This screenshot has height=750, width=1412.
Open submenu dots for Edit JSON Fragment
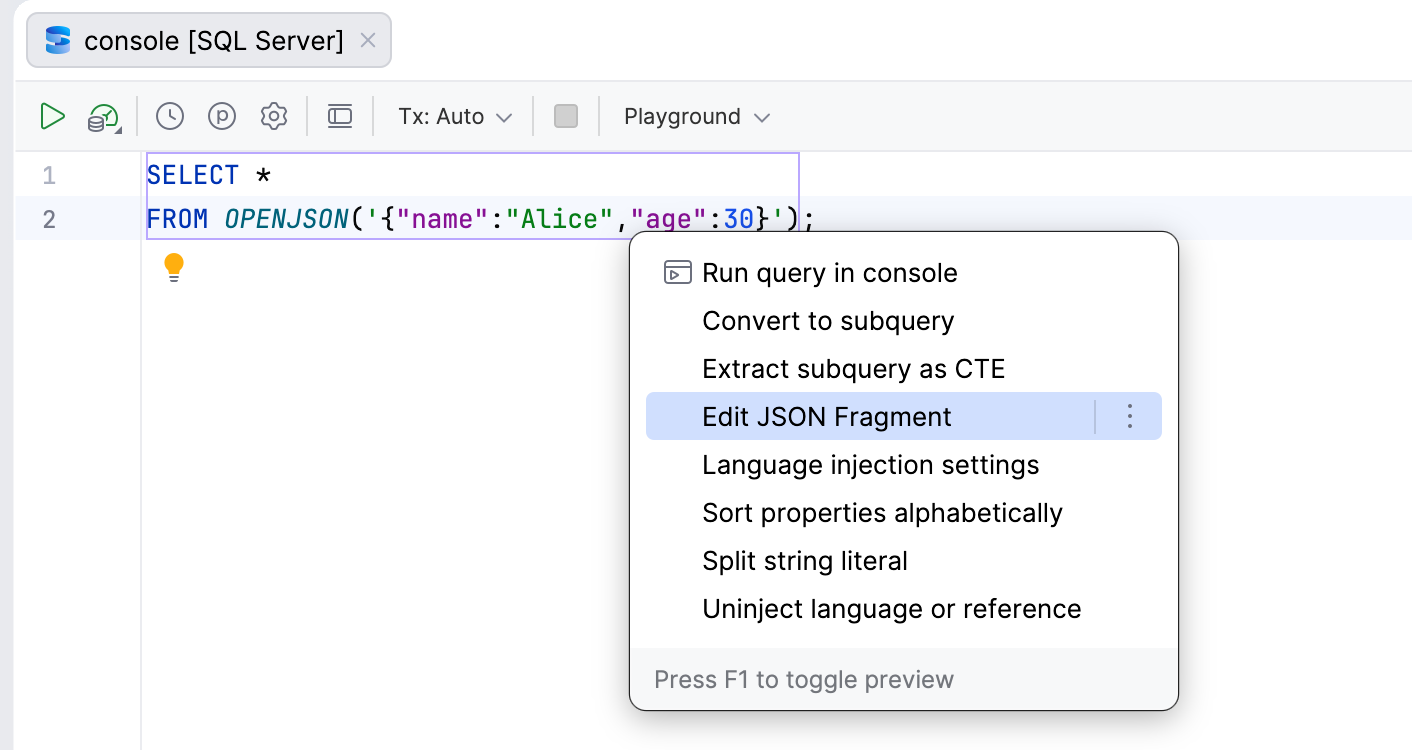point(1130,417)
